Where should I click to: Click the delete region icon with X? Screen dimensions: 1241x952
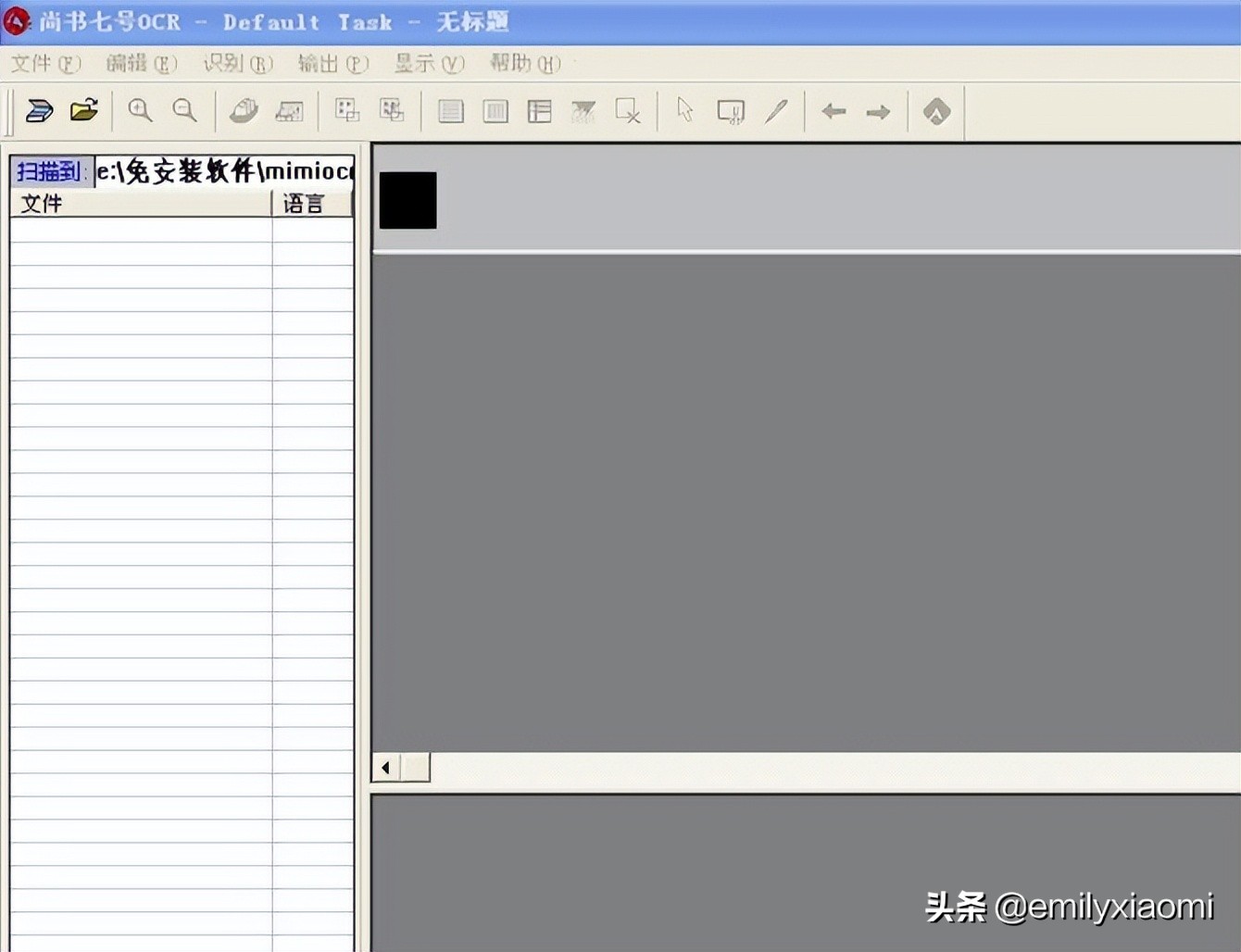point(628,112)
